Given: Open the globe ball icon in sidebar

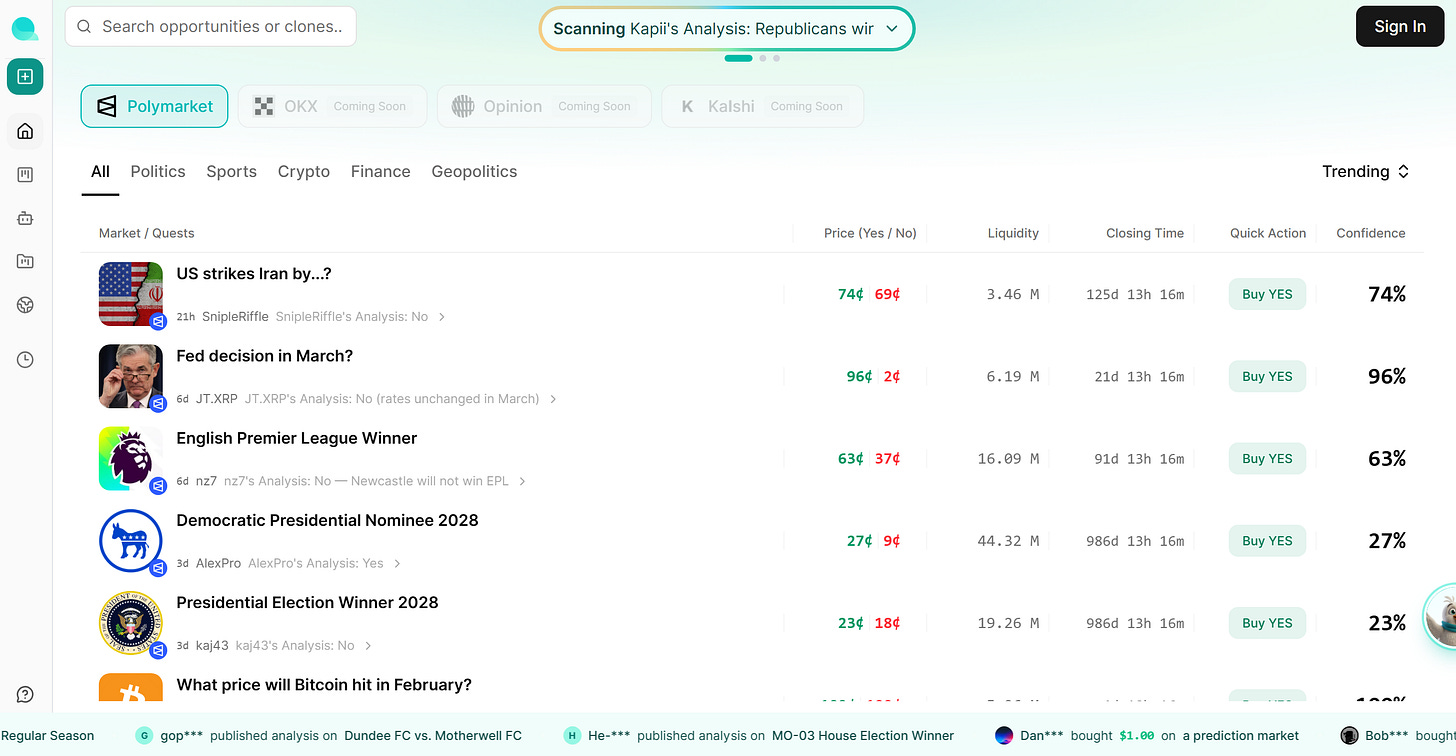Looking at the screenshot, I should point(25,306).
